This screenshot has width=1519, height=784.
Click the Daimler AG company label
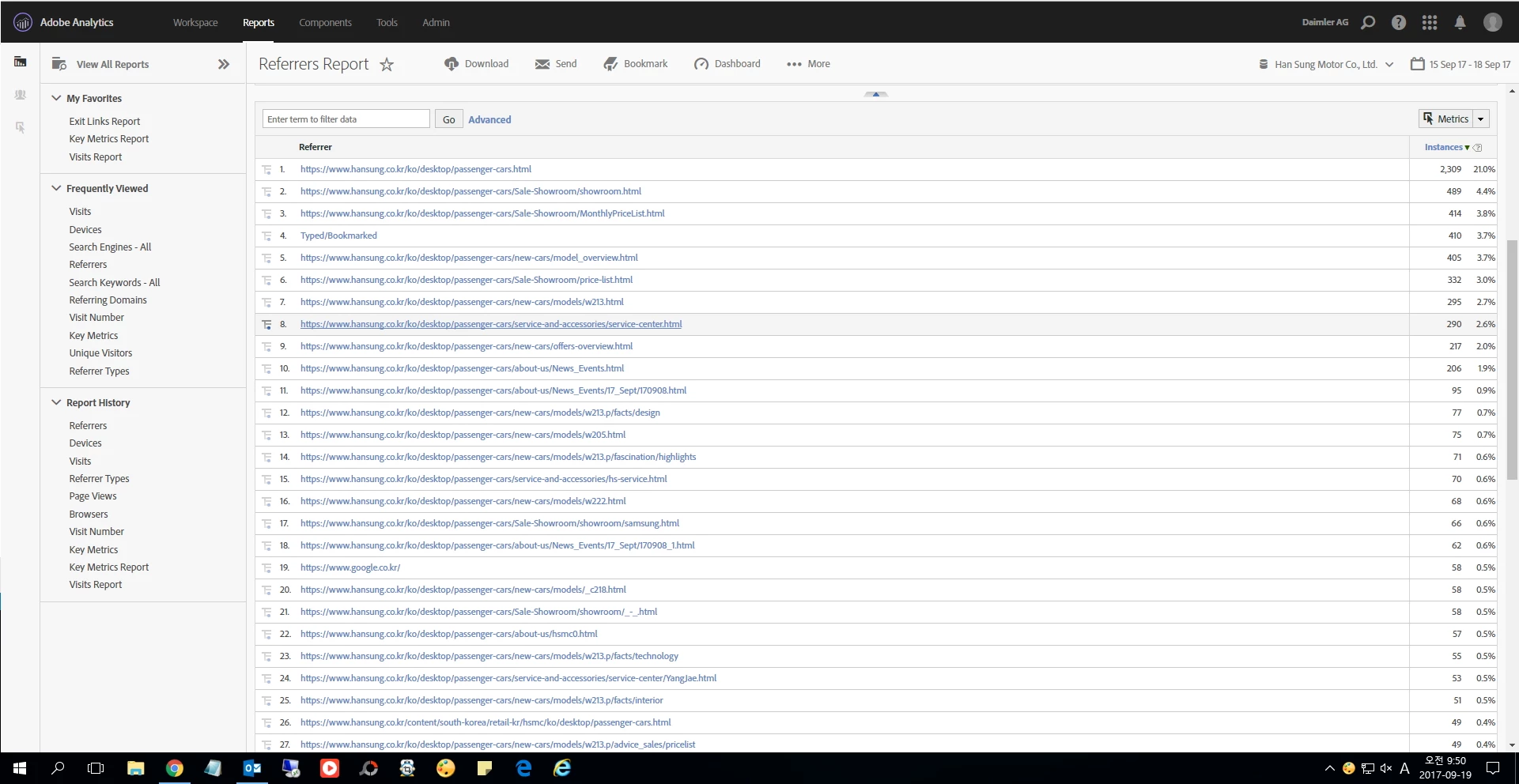coord(1325,22)
